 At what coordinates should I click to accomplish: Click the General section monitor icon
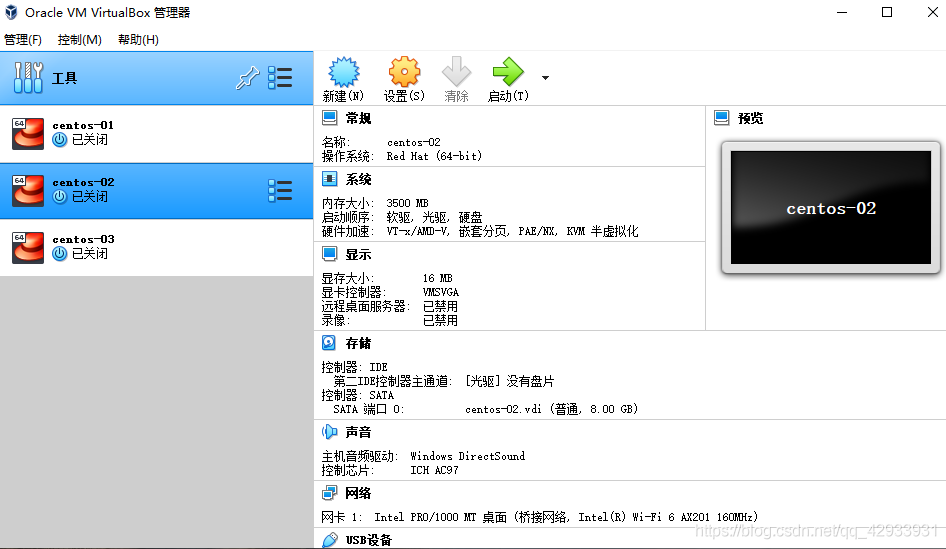pyautogui.click(x=329, y=118)
